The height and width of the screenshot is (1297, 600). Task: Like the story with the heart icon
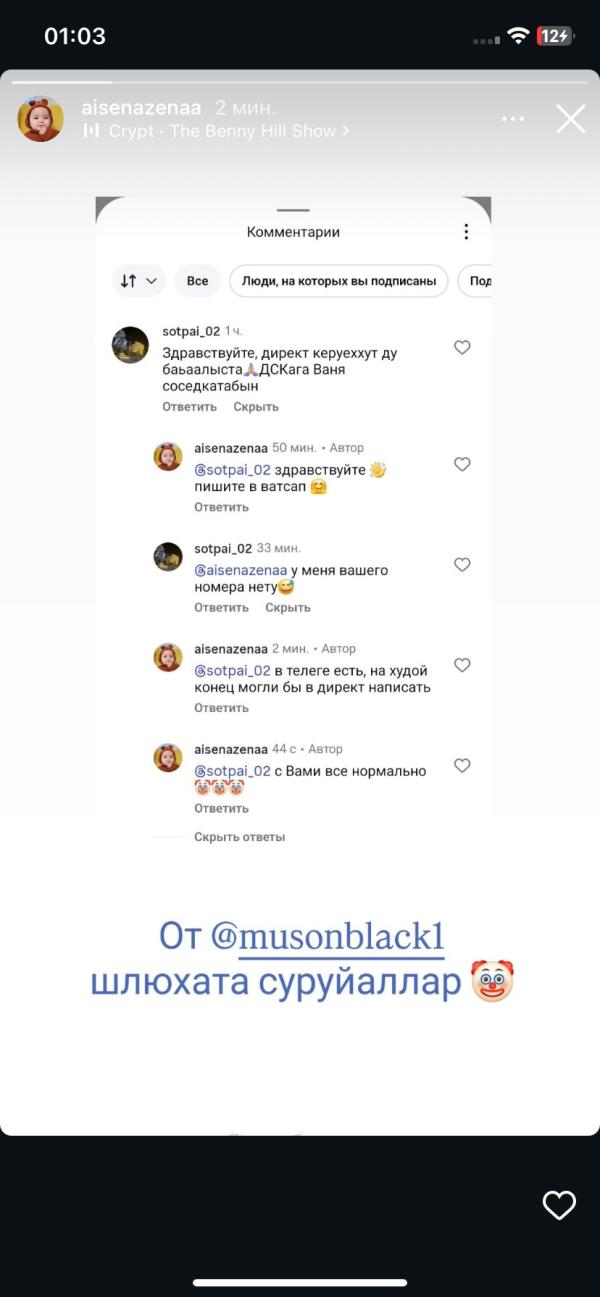[x=559, y=1205]
